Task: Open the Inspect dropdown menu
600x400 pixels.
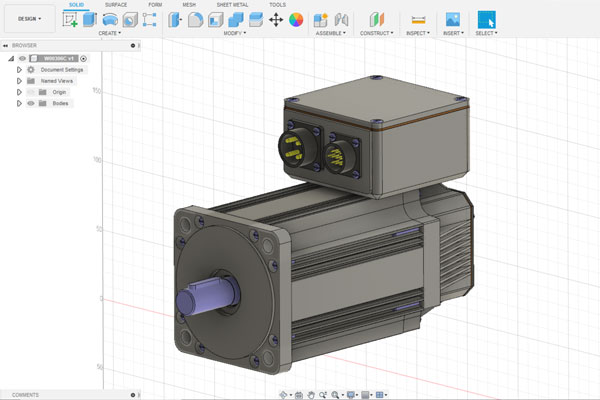Action: [418, 33]
